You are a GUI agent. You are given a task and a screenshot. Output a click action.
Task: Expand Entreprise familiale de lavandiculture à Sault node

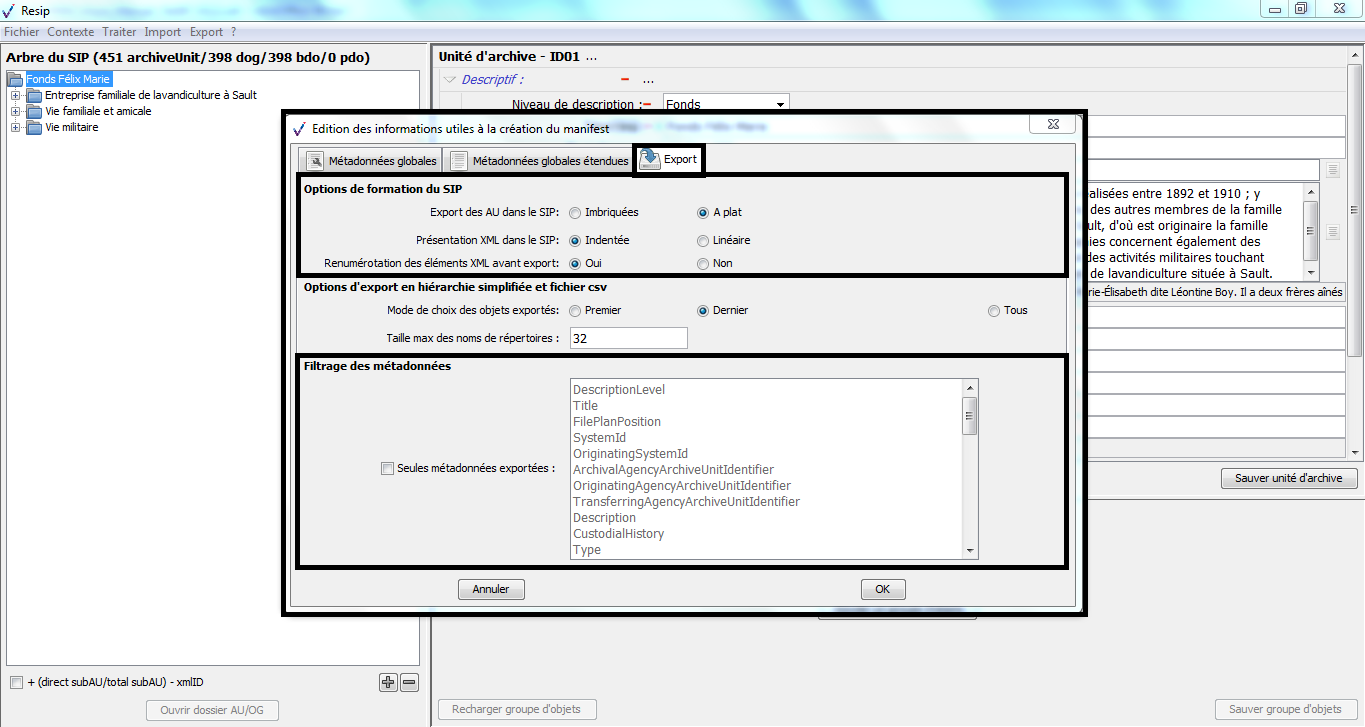coord(15,95)
